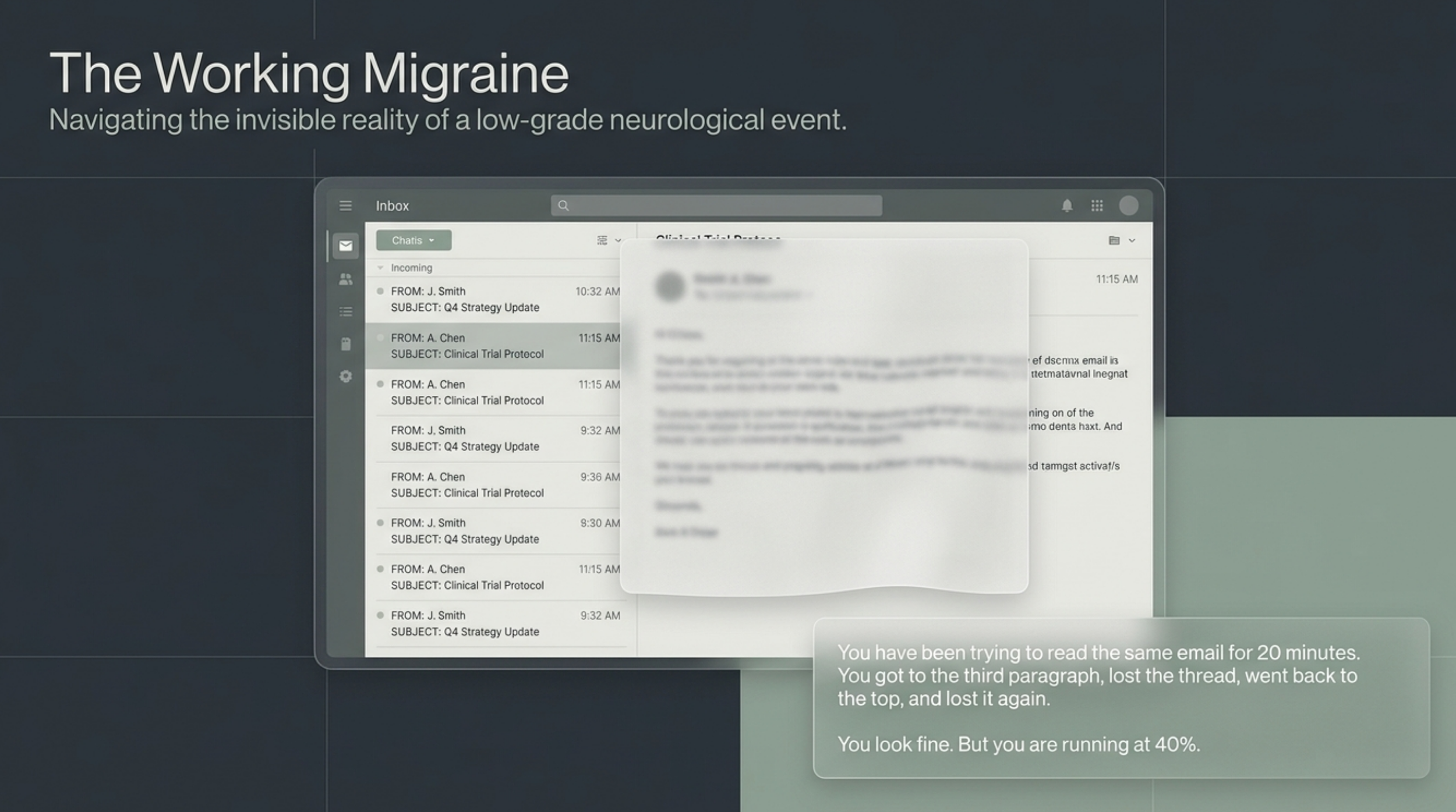Click the folder icon in reading pane
The image size is (1456, 812).
1114,240
